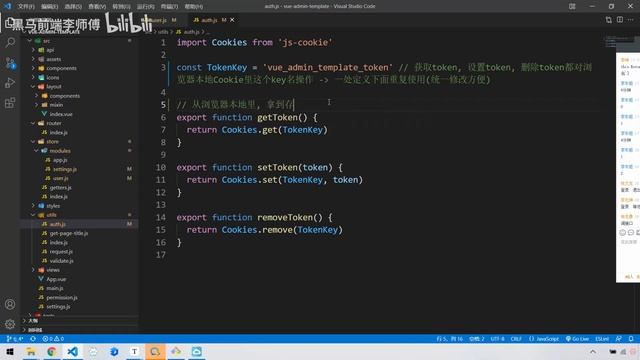Screen dimensions: 640x360
Task: Click the synchronize changes icon in status bar
Action: [33, 339]
